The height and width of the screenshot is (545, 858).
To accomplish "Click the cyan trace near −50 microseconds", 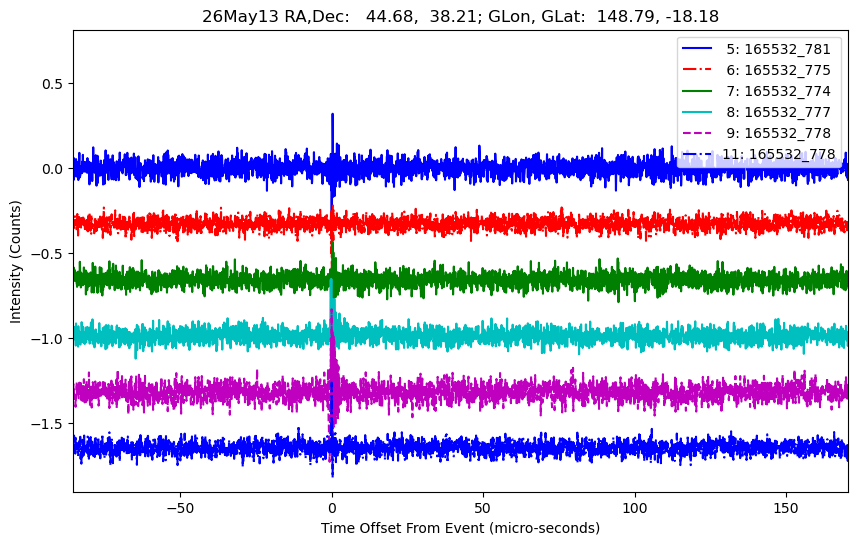I will coord(180,334).
